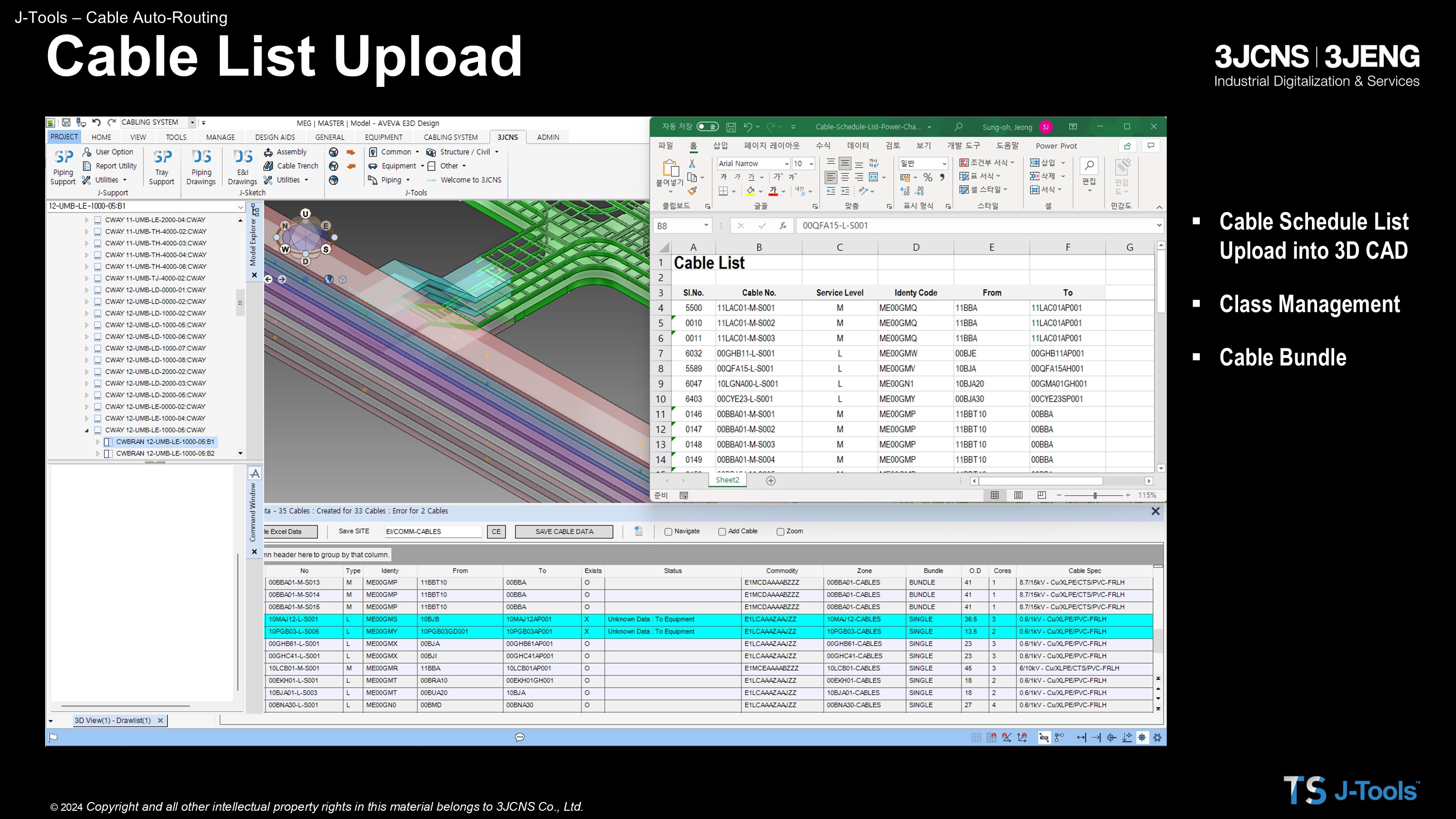This screenshot has height=819, width=1456.
Task: Click the Model Explorer panel icon
Action: click(255, 210)
